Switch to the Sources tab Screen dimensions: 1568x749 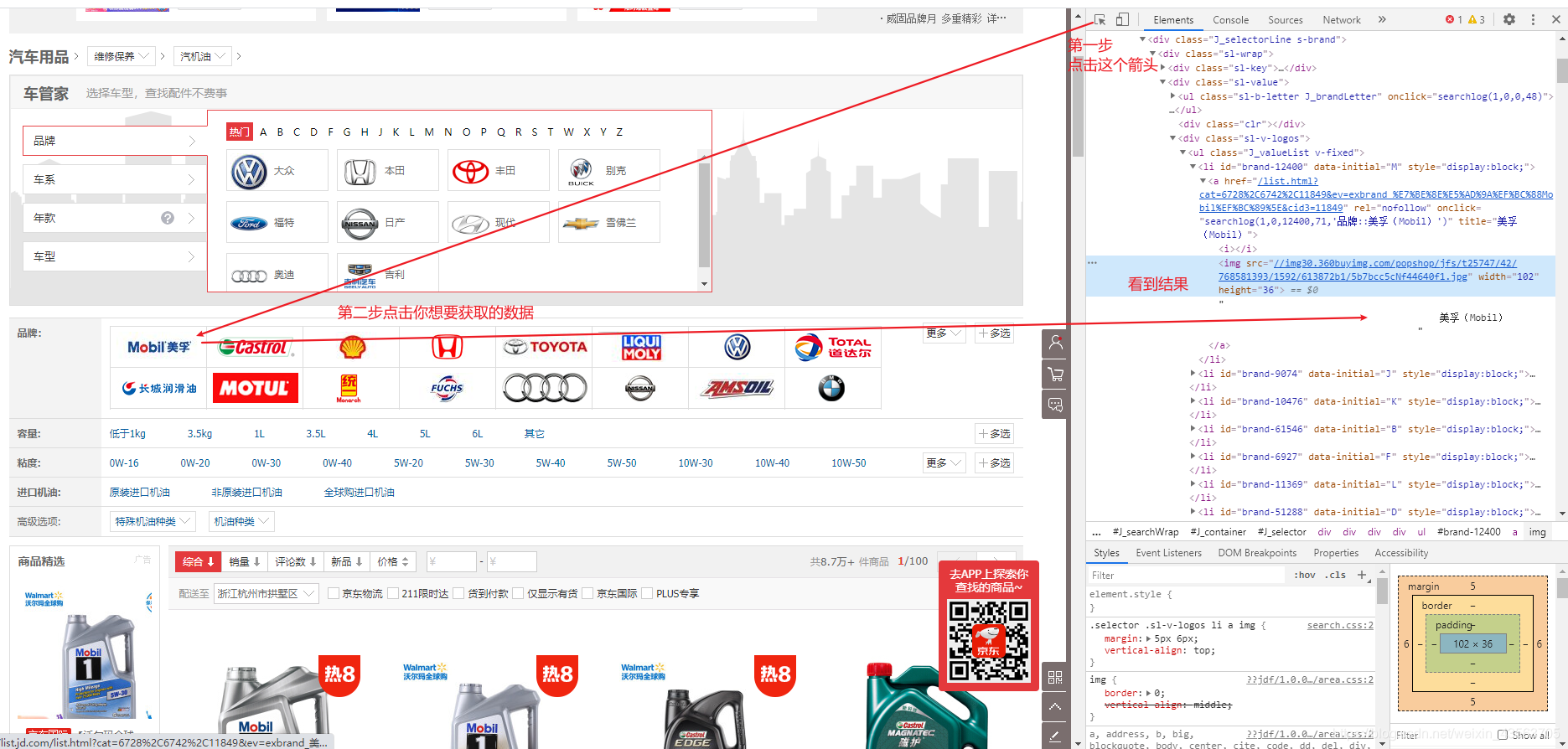(x=1285, y=20)
